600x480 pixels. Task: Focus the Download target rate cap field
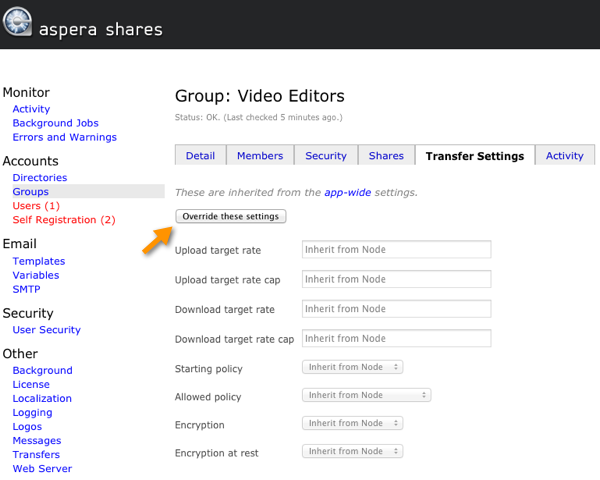[x=396, y=338]
